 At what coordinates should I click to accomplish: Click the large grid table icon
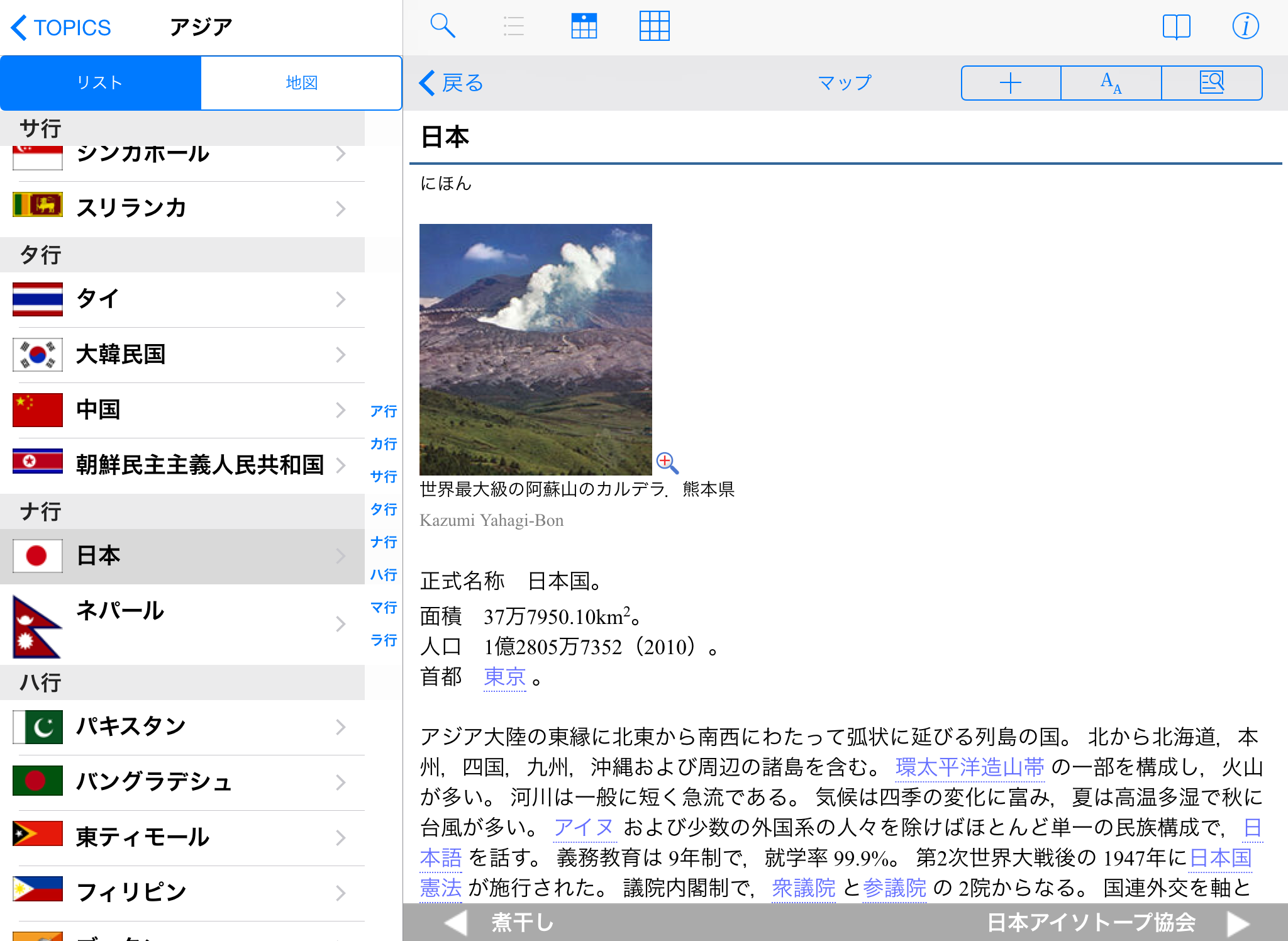pyautogui.click(x=654, y=26)
